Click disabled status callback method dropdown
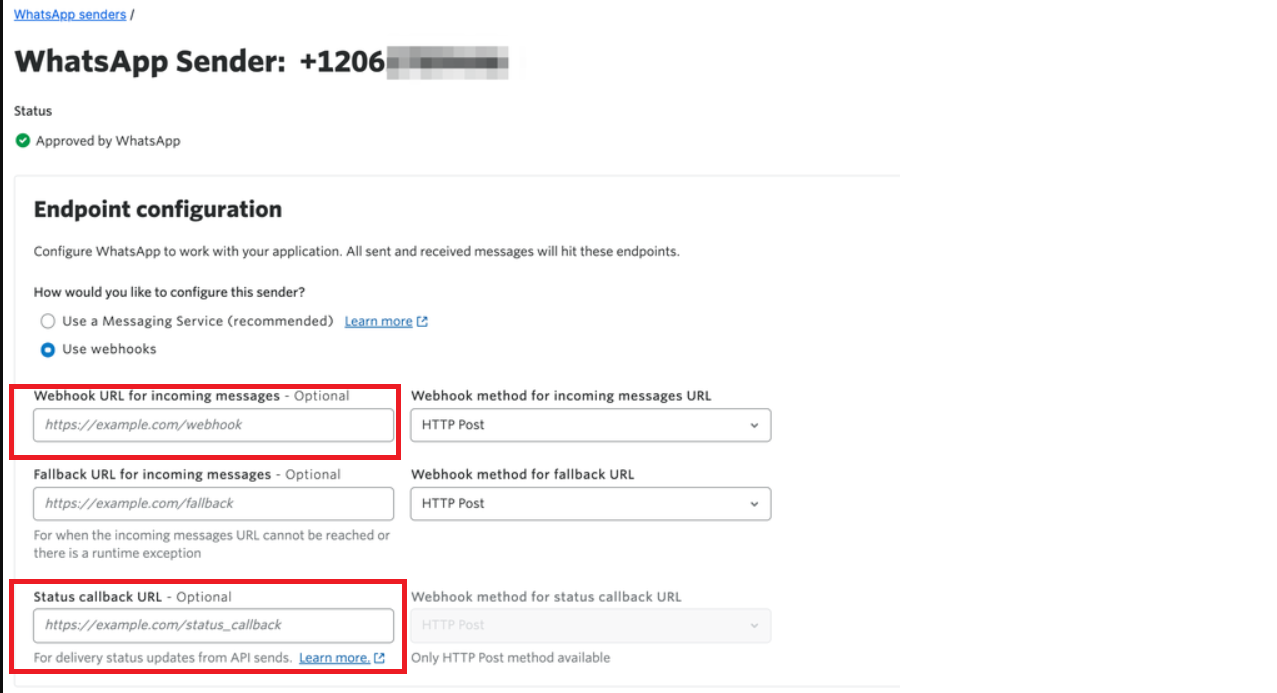 (x=590, y=626)
